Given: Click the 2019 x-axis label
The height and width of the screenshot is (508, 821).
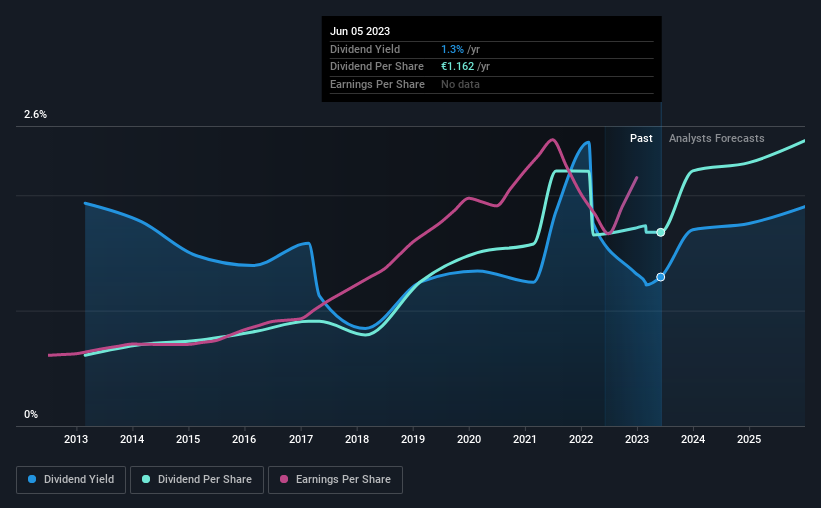Looking at the screenshot, I should [413, 439].
